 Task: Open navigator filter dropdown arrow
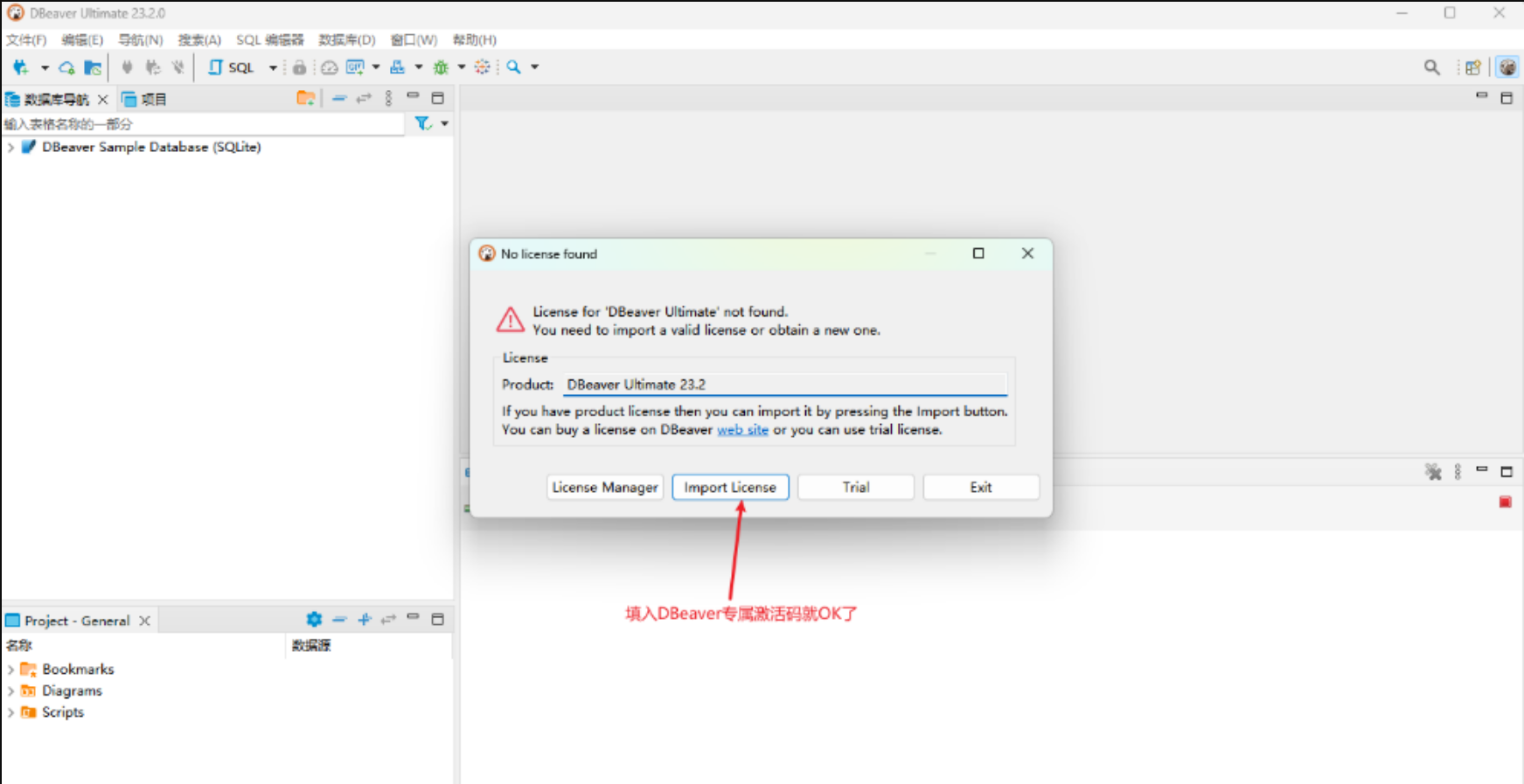[x=445, y=124]
